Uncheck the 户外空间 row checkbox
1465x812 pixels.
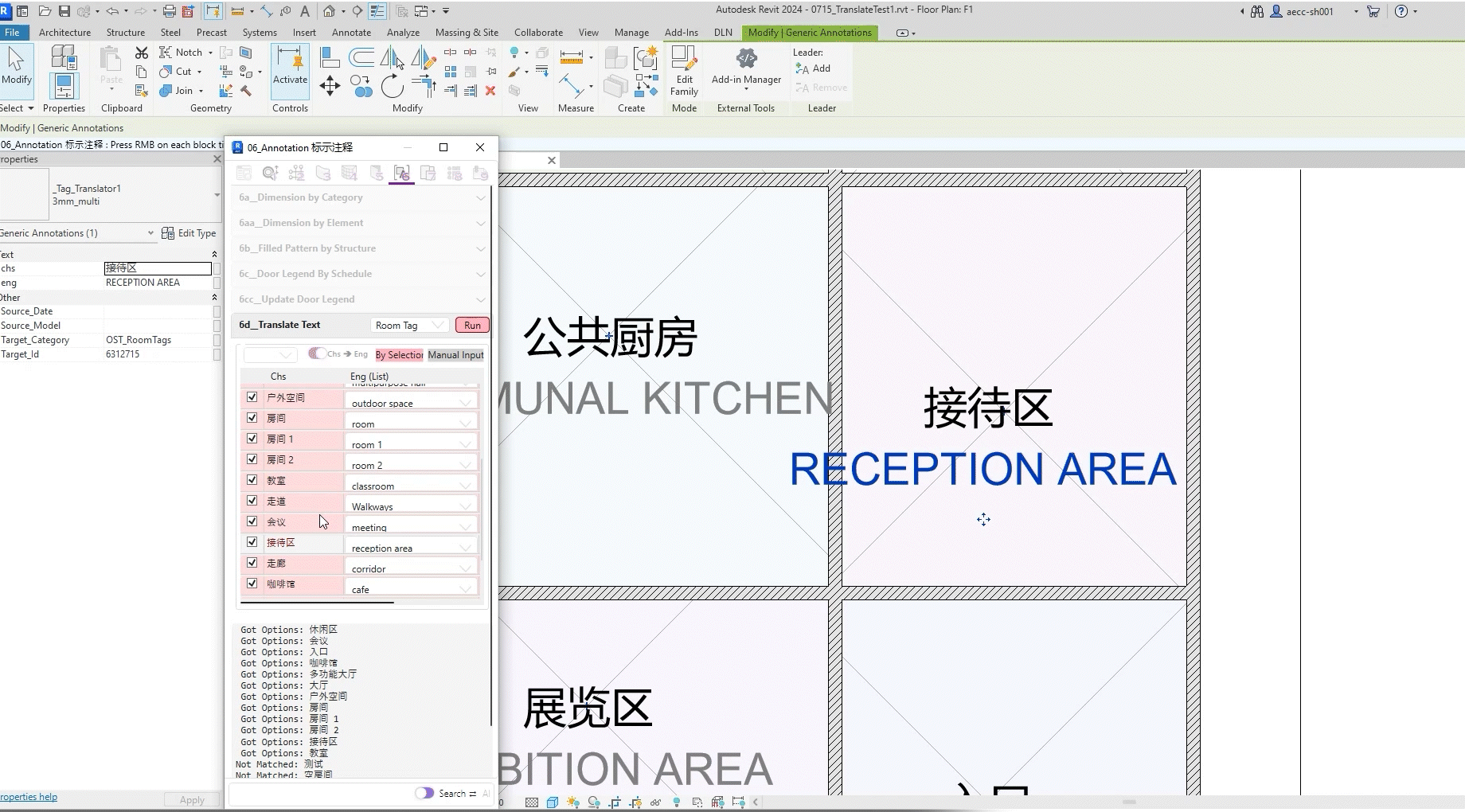(252, 396)
